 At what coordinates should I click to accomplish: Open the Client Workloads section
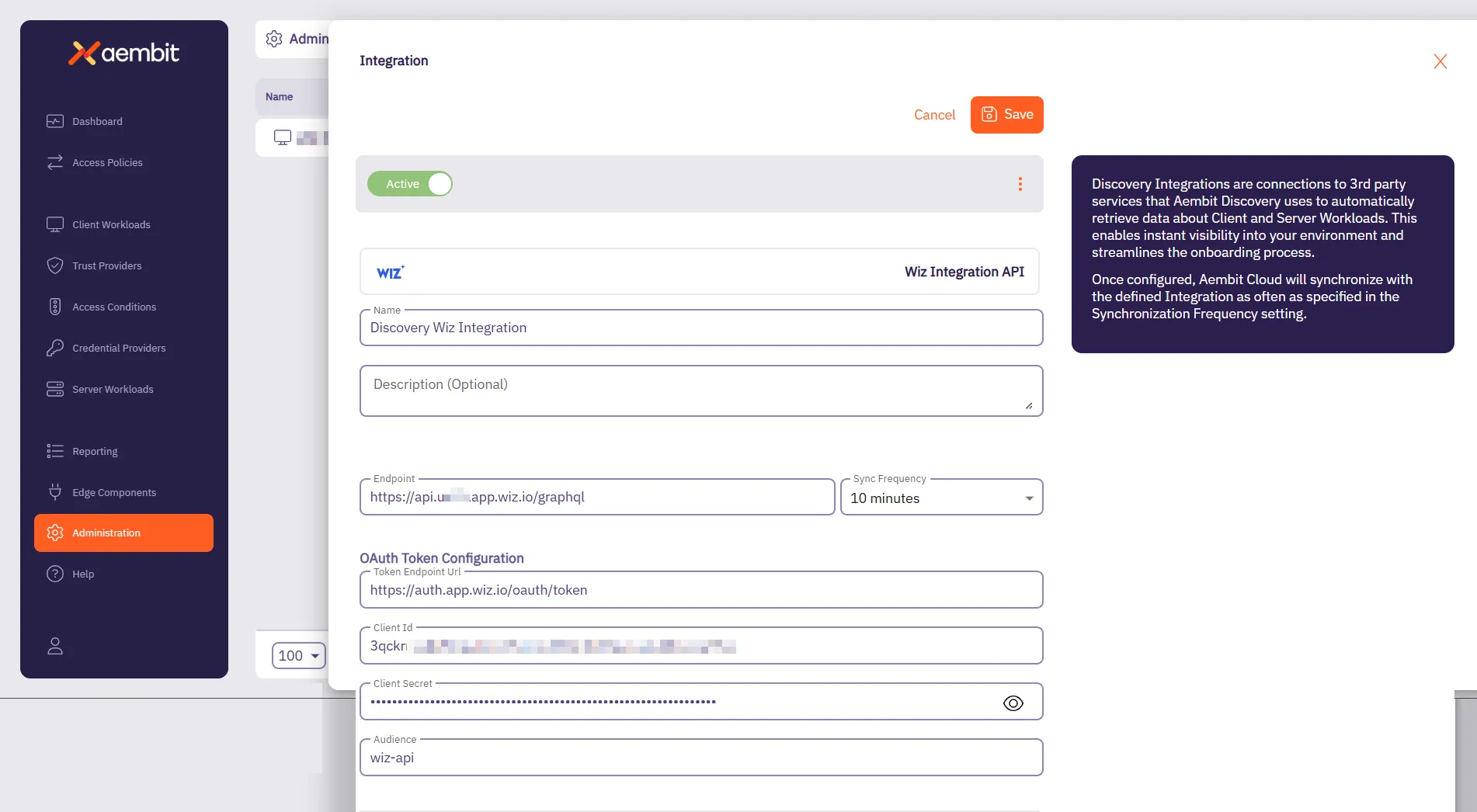111,224
